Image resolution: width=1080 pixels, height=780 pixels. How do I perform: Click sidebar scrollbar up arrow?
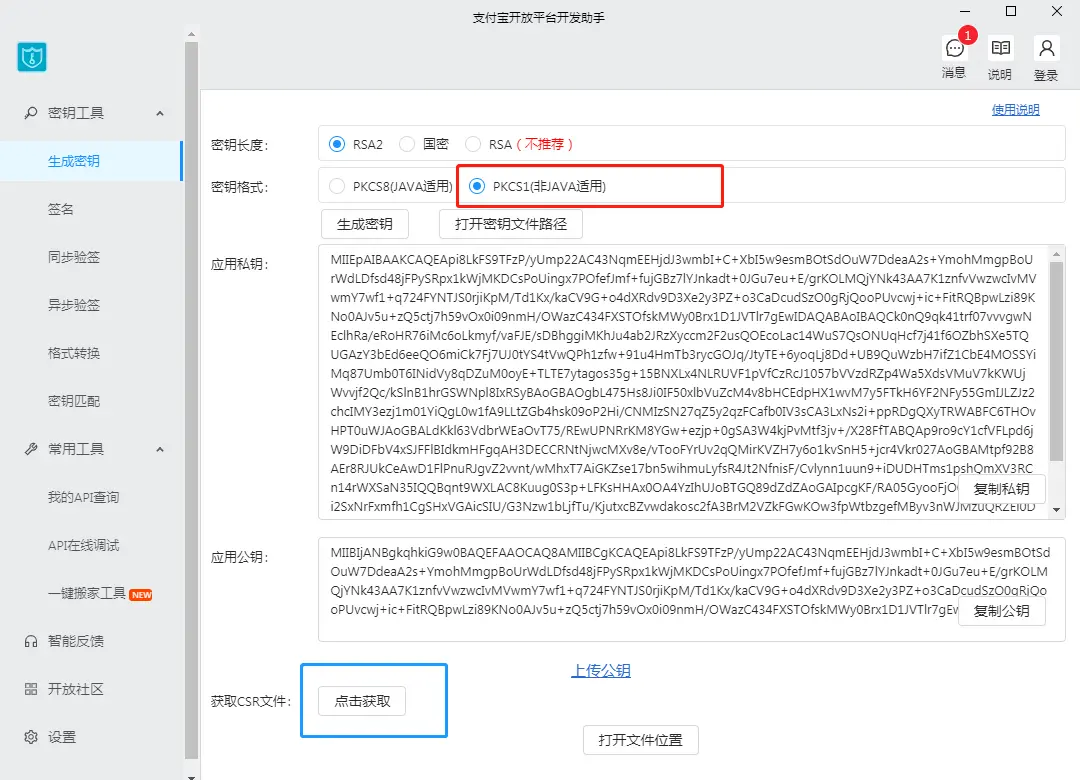191,33
